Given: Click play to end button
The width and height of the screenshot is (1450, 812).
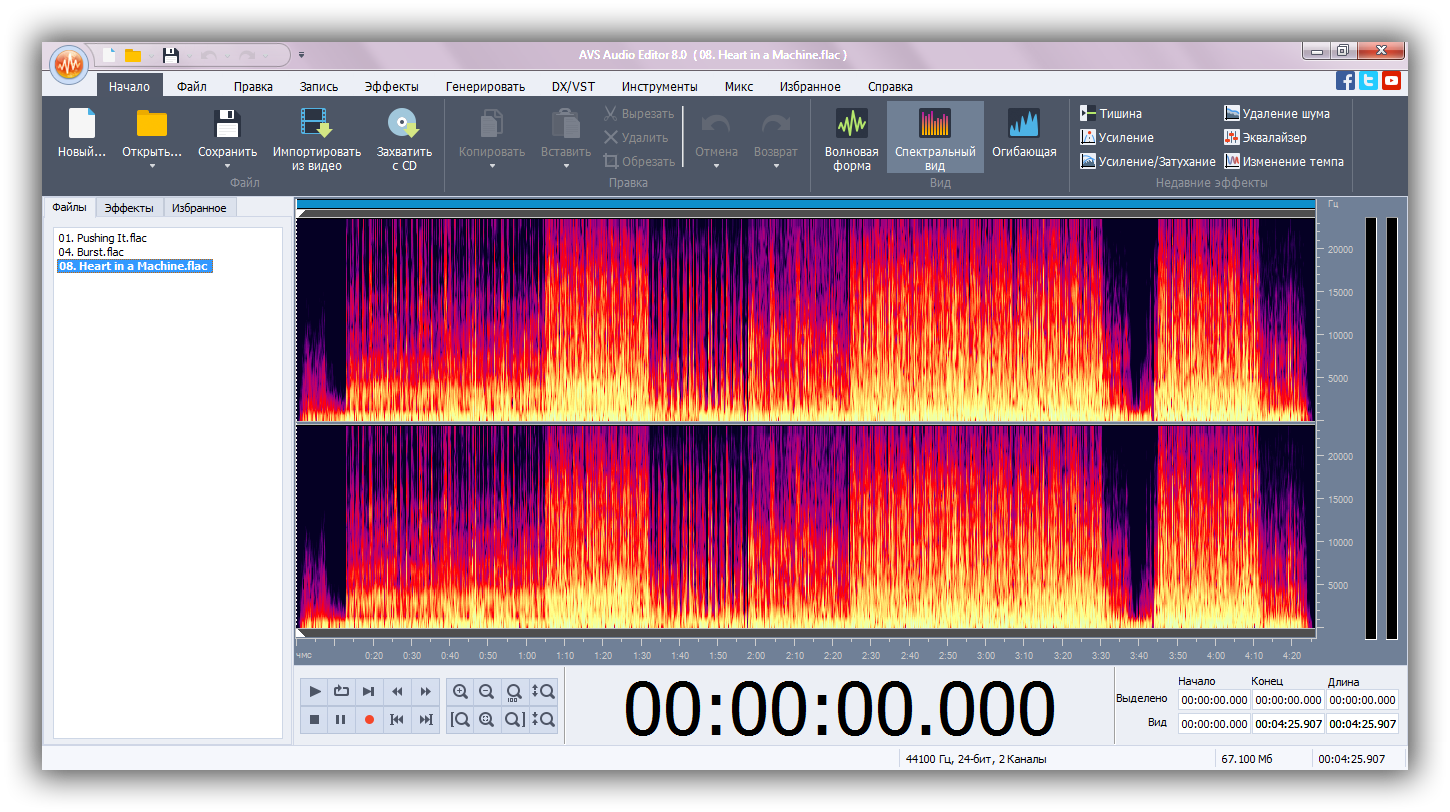Looking at the screenshot, I should [x=369, y=691].
